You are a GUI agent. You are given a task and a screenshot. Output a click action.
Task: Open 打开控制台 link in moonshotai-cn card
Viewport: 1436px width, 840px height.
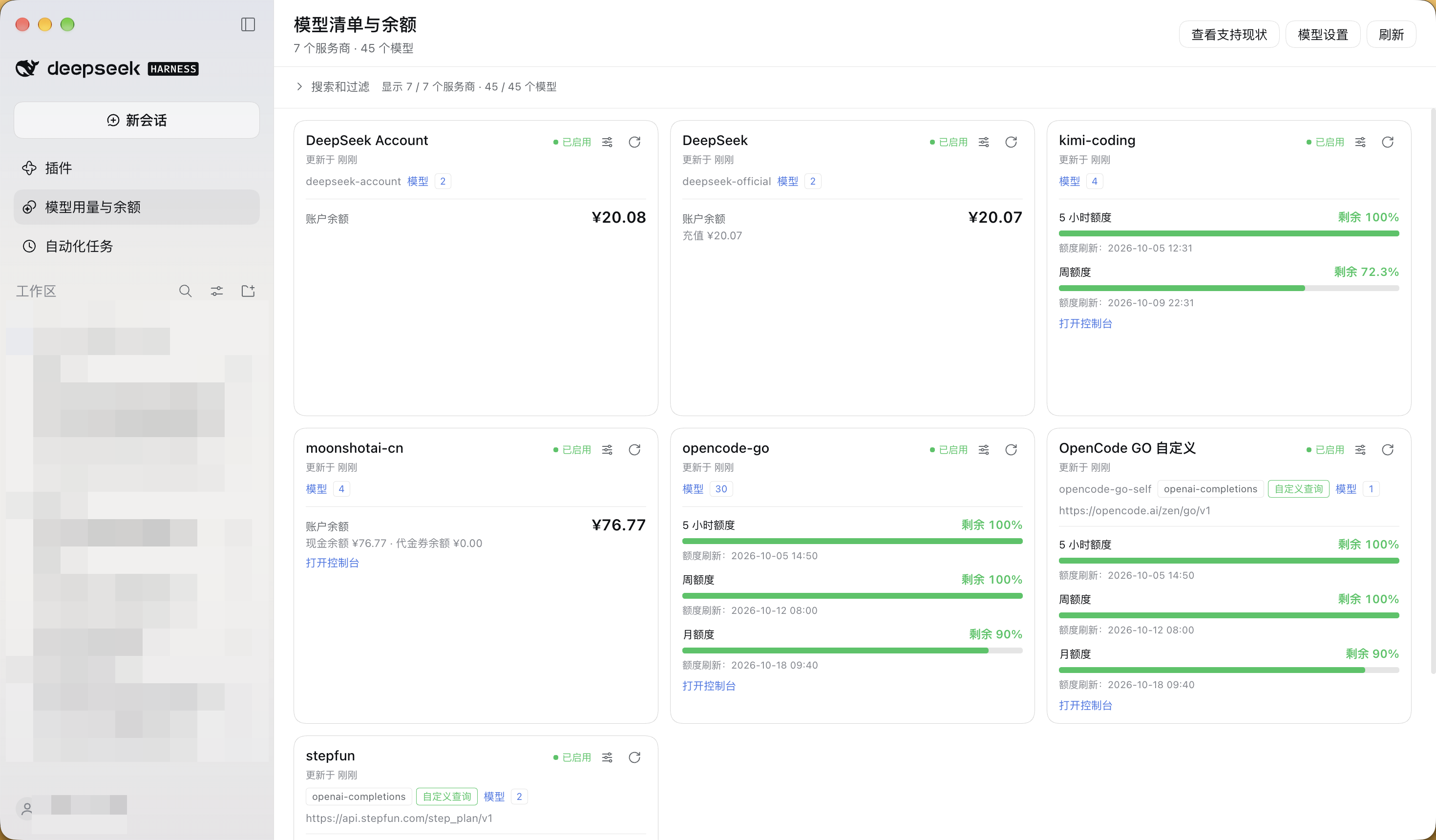click(x=332, y=563)
